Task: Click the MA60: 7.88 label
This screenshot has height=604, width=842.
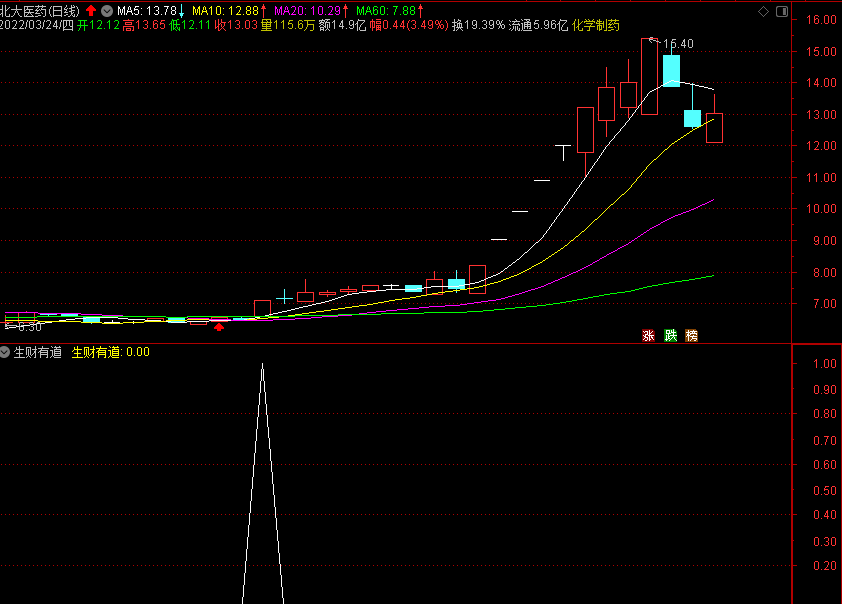Action: [x=386, y=11]
